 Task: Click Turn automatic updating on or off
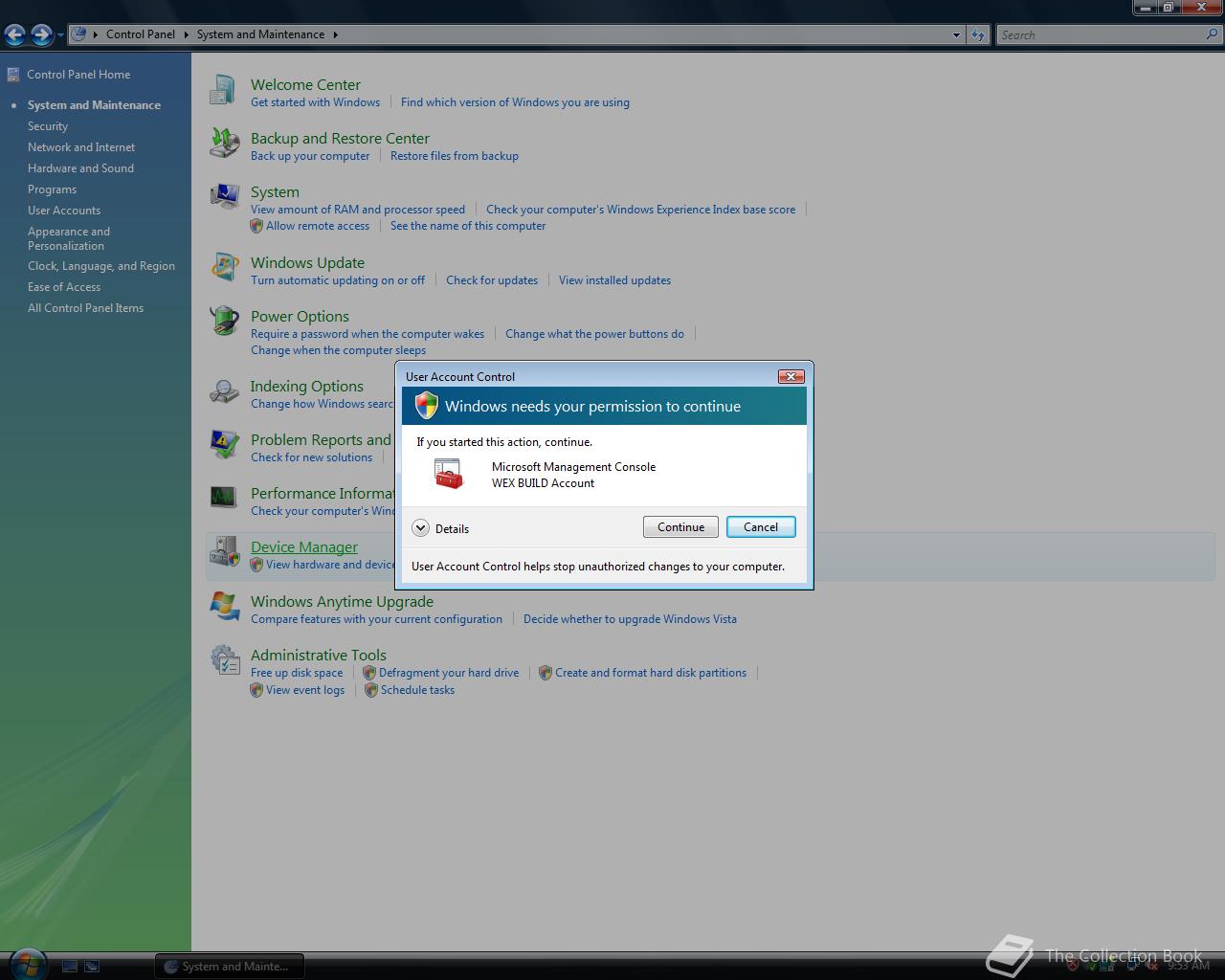point(338,280)
